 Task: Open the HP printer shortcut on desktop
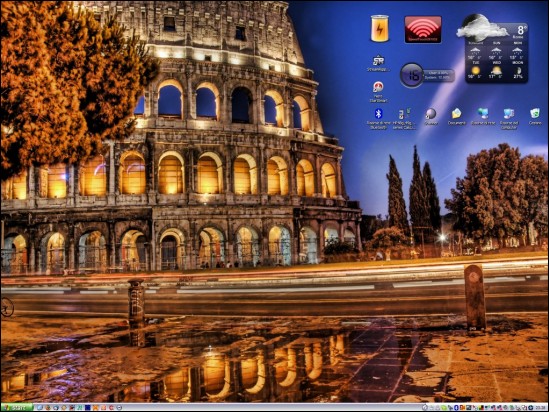404,119
